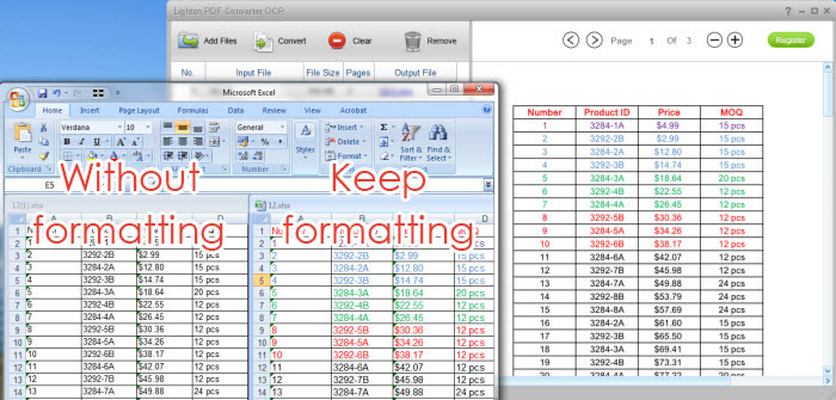This screenshot has height=400, width=836.
Task: Switch to the Data tab
Action: (236, 110)
